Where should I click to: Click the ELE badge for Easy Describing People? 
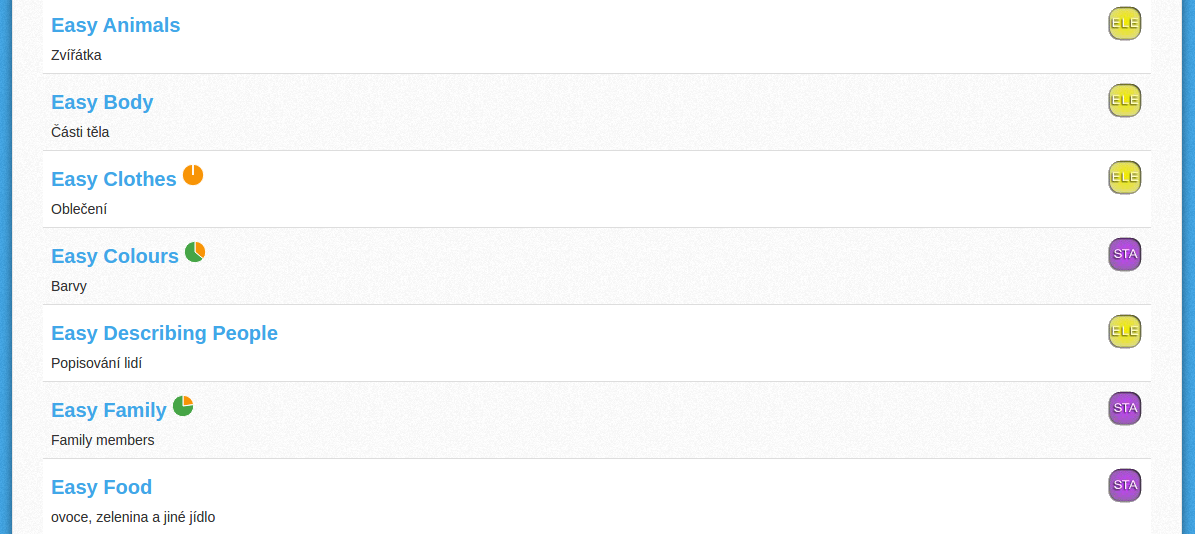coord(1124,331)
